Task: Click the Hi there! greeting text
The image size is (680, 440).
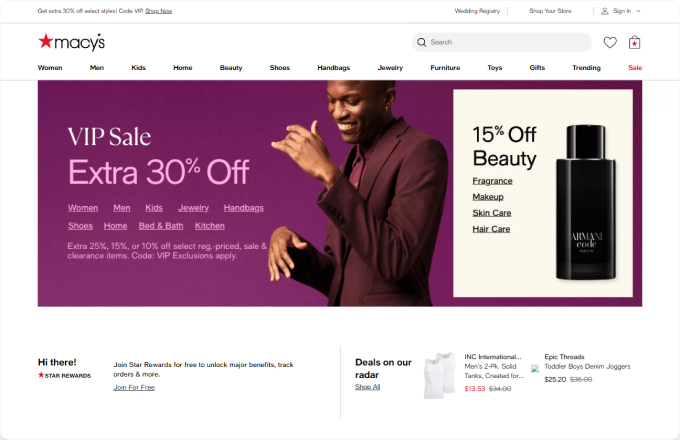Action: click(57, 362)
